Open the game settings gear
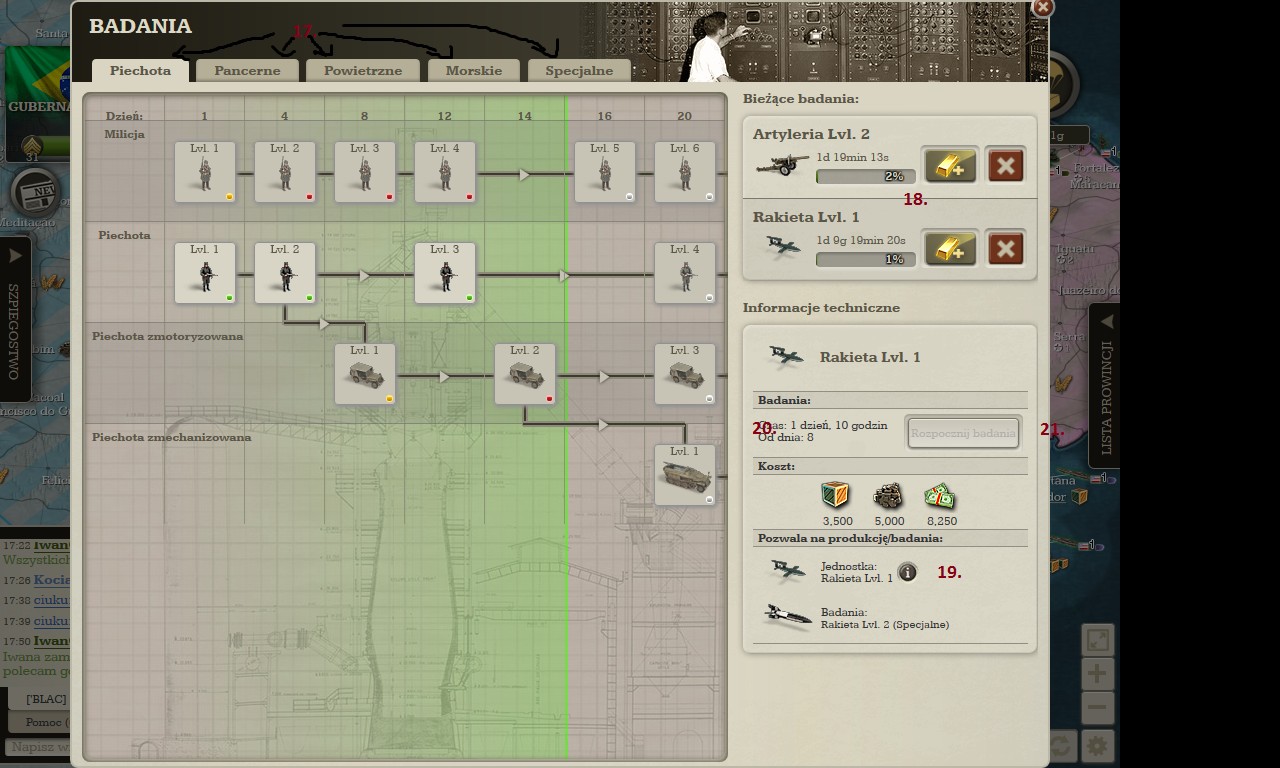The image size is (1280, 768). pos(1097,746)
